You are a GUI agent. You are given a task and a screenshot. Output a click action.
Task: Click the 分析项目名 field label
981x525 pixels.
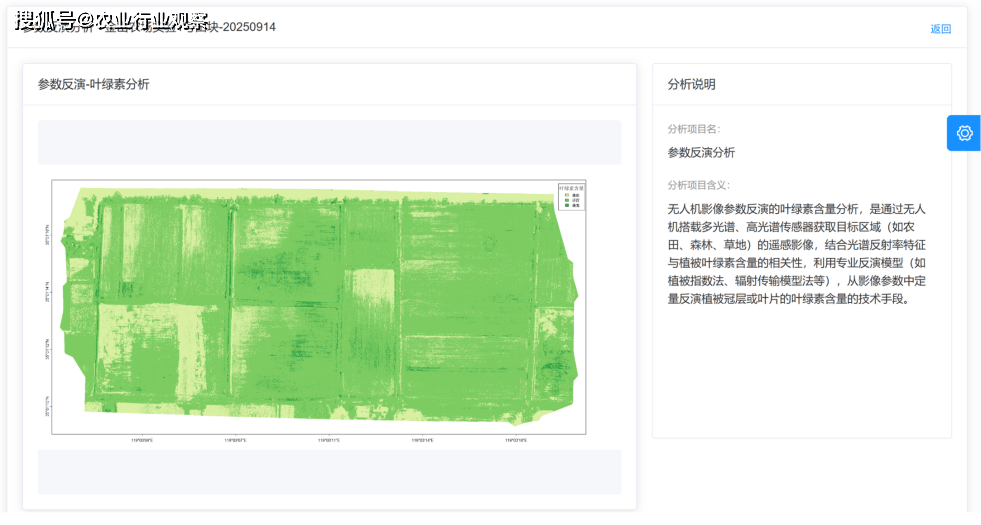coord(693,129)
